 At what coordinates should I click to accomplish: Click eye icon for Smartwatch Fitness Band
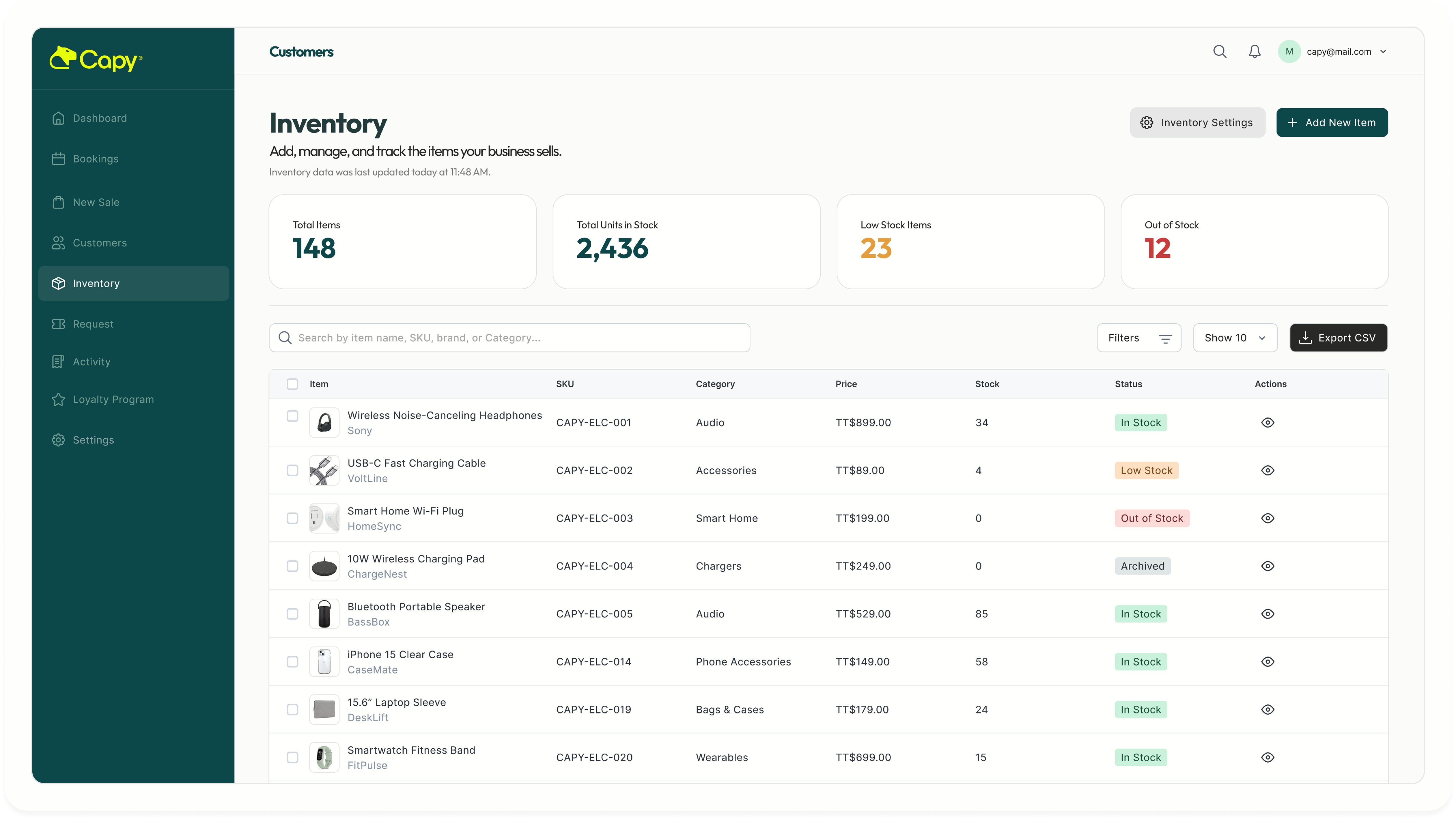1268,757
